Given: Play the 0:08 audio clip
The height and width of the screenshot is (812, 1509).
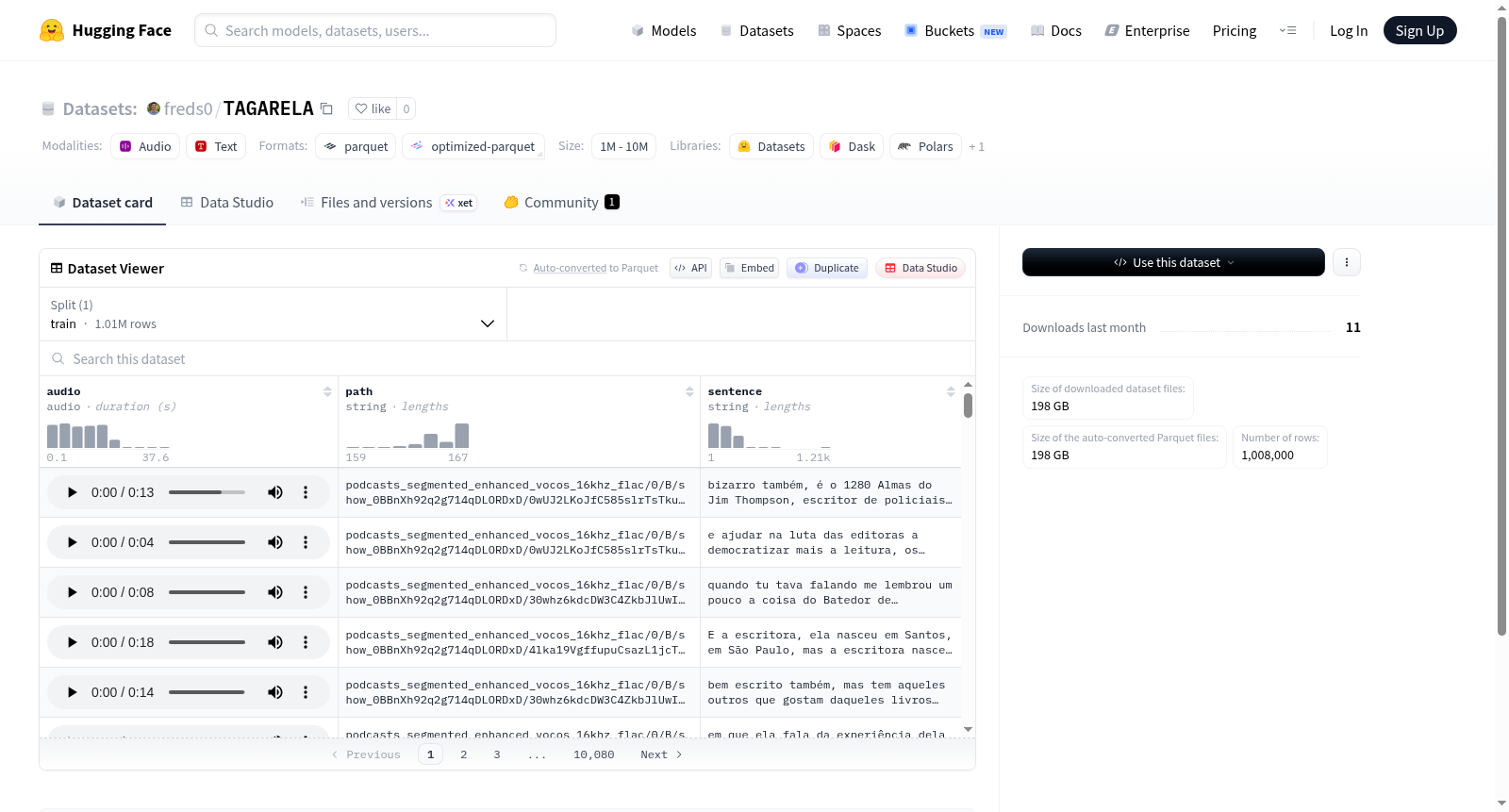Looking at the screenshot, I should (72, 592).
